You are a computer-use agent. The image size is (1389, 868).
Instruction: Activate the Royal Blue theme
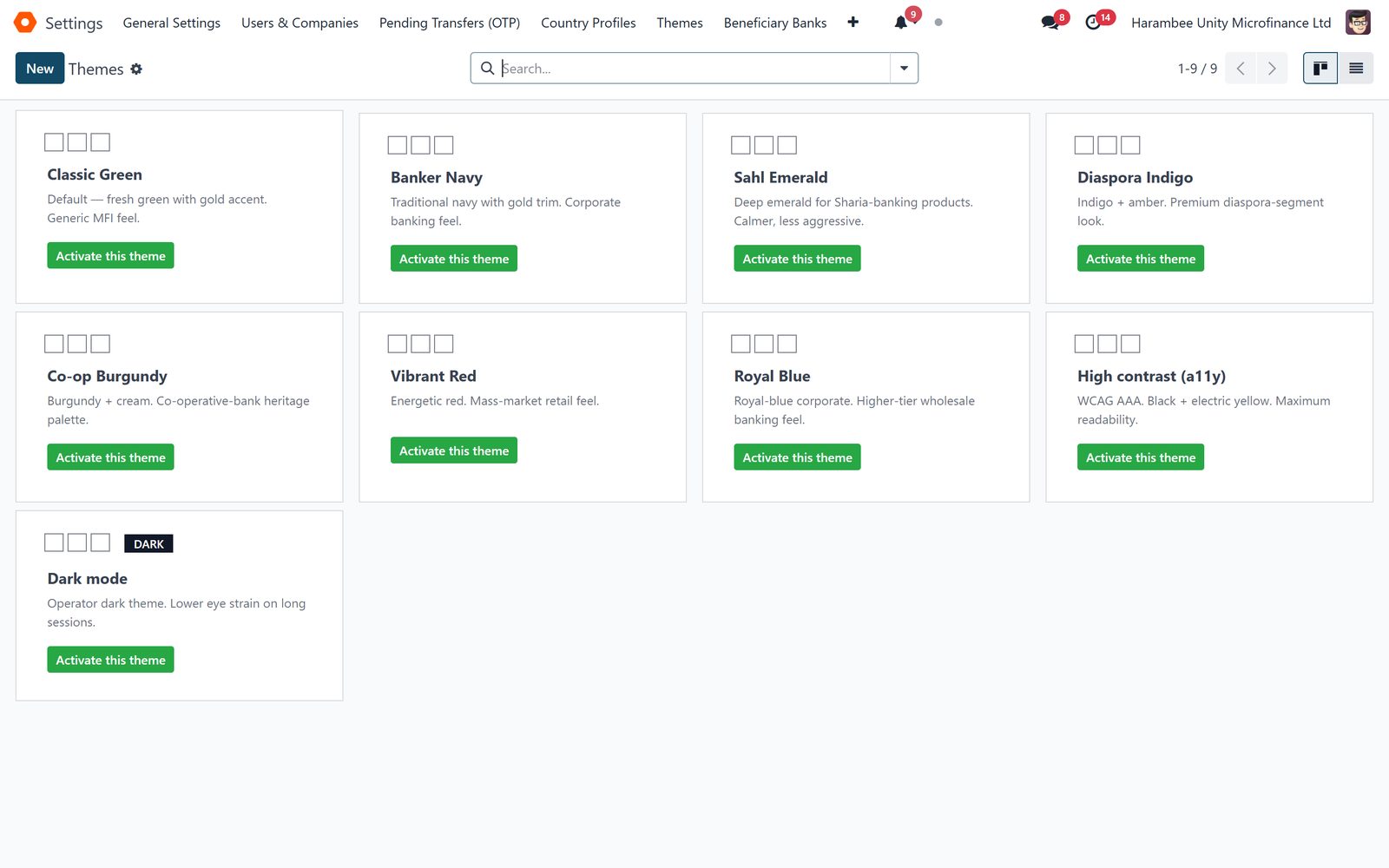pos(797,457)
